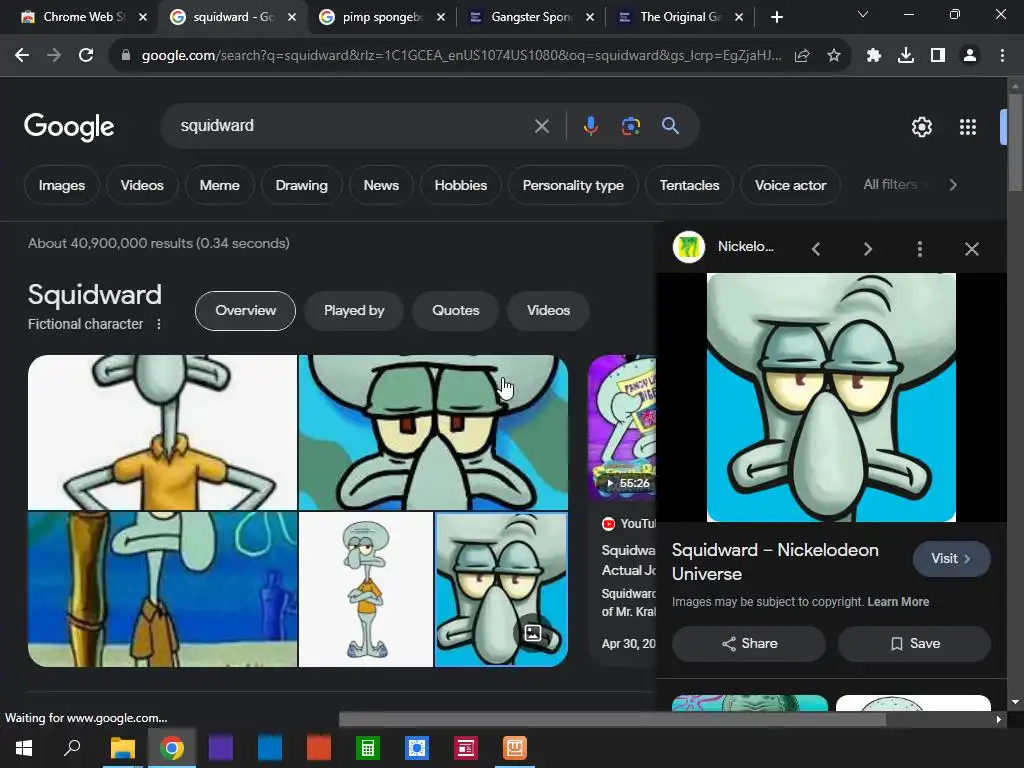Screen dimensions: 1024x768
Task: Open the Nickelodeon source favicon
Action: click(689, 247)
